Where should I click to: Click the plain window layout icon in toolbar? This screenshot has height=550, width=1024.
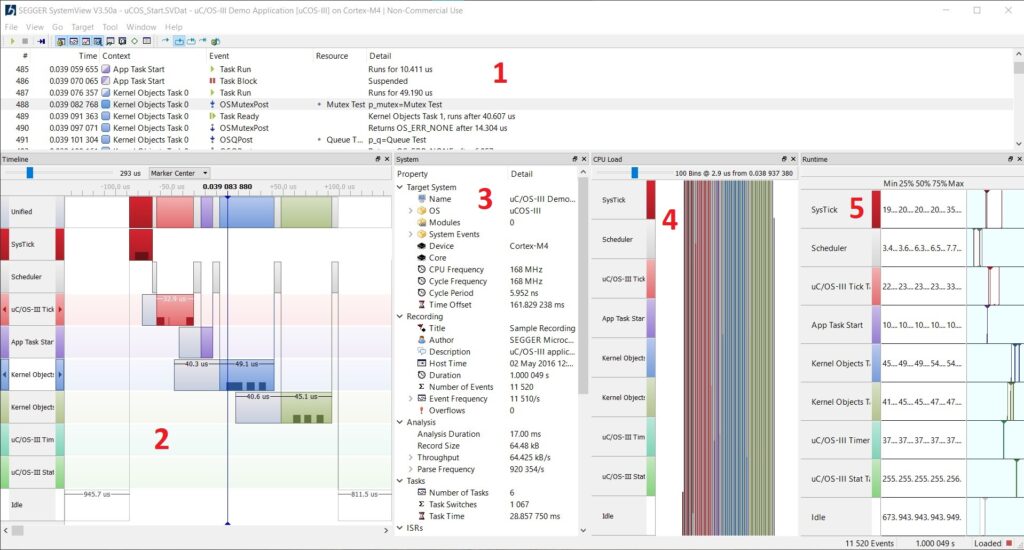coord(147,41)
